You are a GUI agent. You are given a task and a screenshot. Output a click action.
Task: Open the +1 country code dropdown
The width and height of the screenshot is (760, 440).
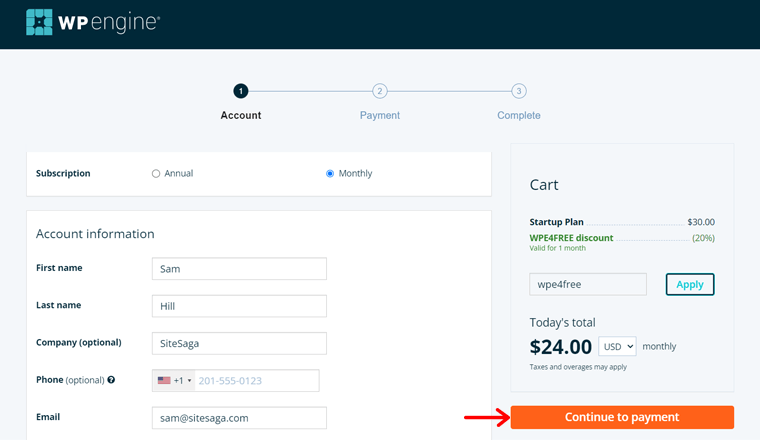coord(174,380)
